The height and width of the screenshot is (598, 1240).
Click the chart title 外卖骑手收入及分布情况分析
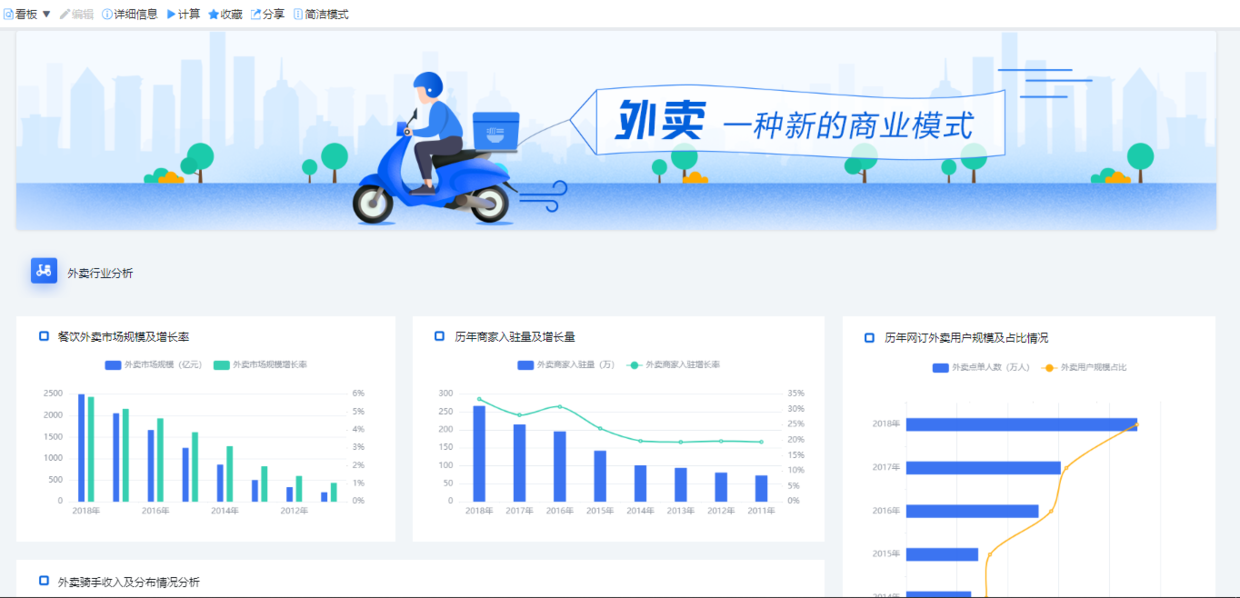129,582
